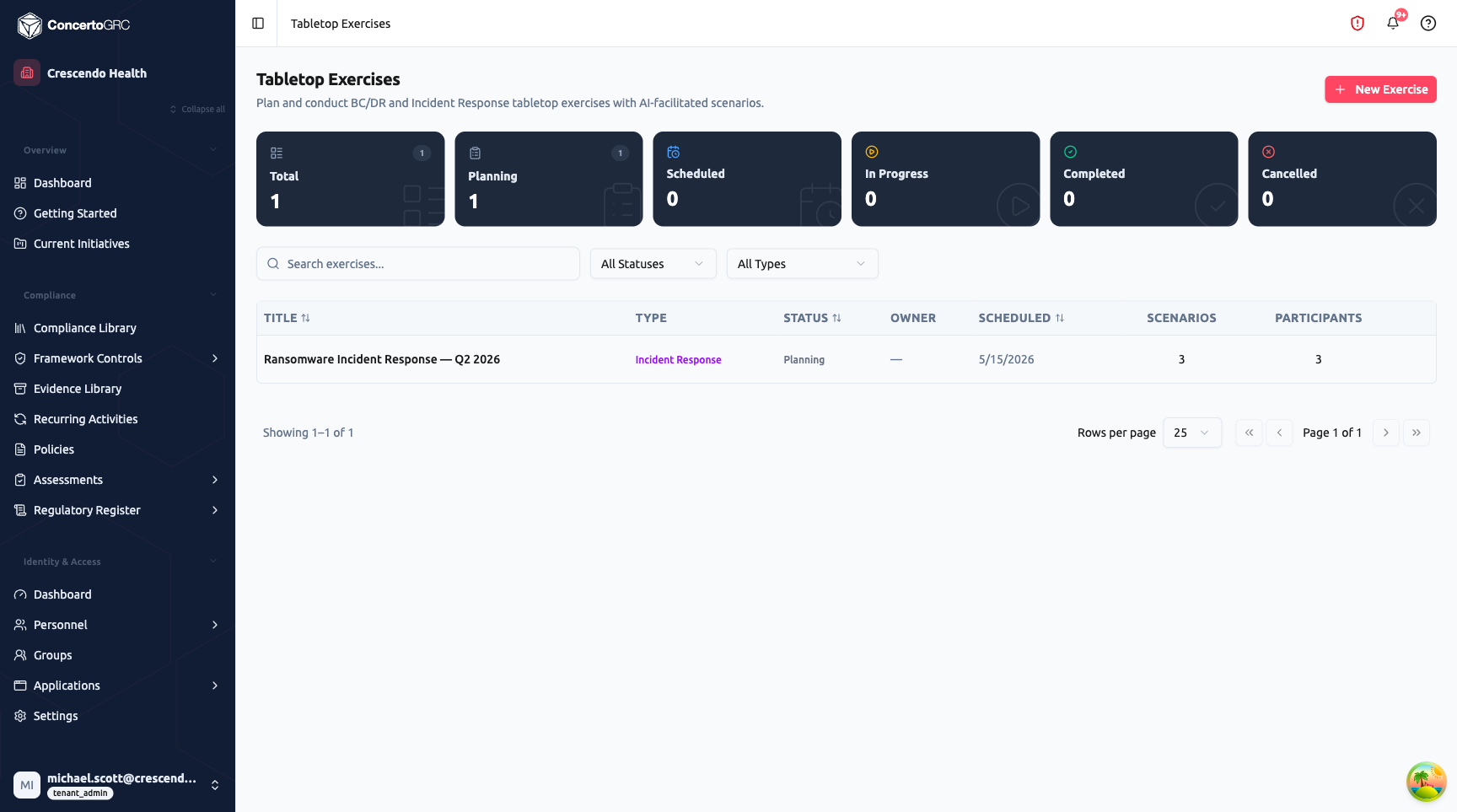Click the ConcertoGRC logo icon

tap(30, 25)
